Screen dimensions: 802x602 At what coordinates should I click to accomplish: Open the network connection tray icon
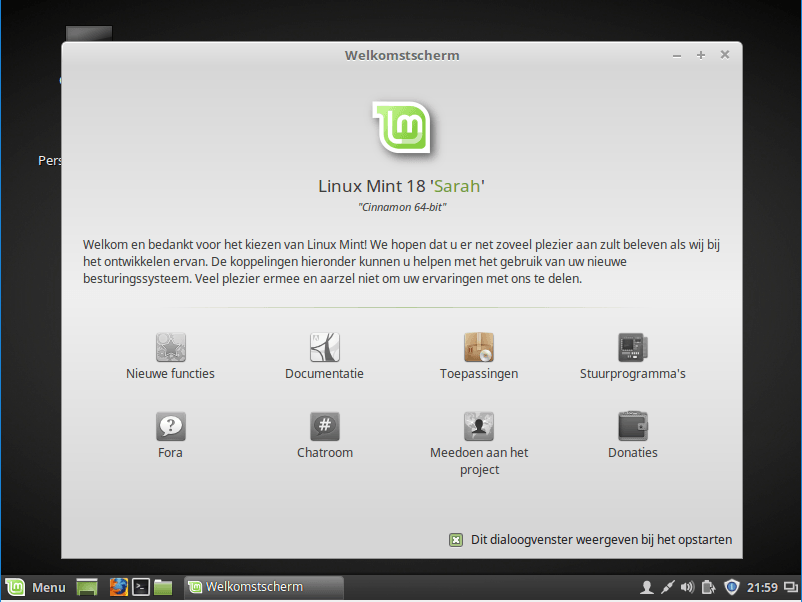tap(667, 587)
